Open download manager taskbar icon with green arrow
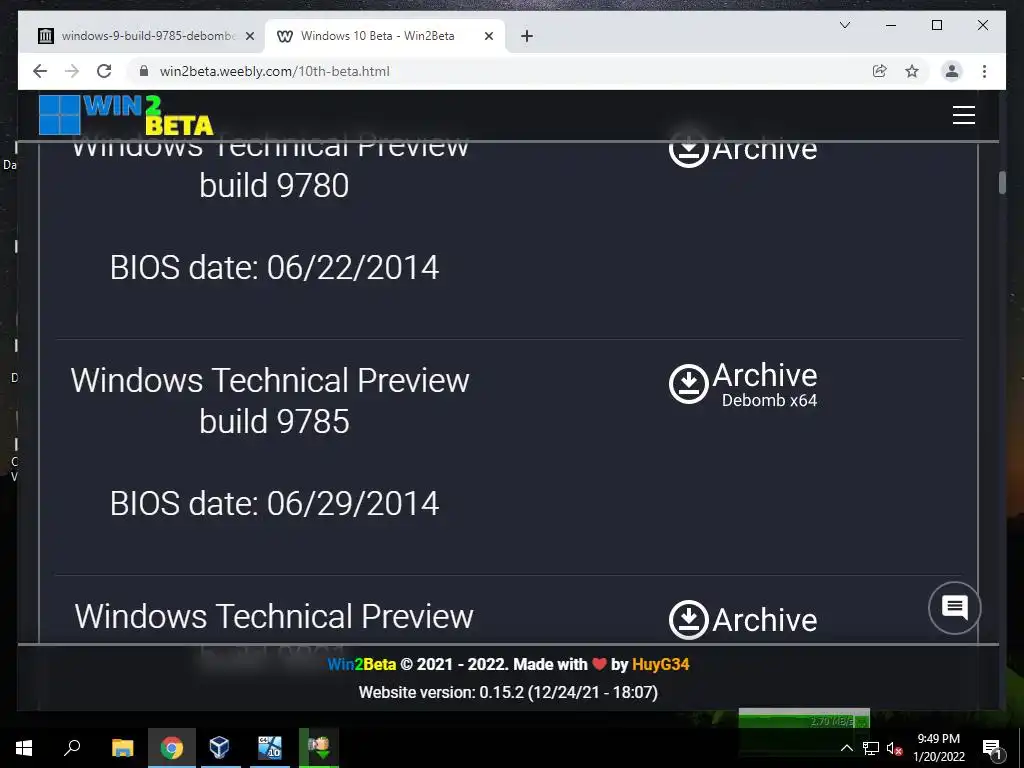 pyautogui.click(x=319, y=748)
